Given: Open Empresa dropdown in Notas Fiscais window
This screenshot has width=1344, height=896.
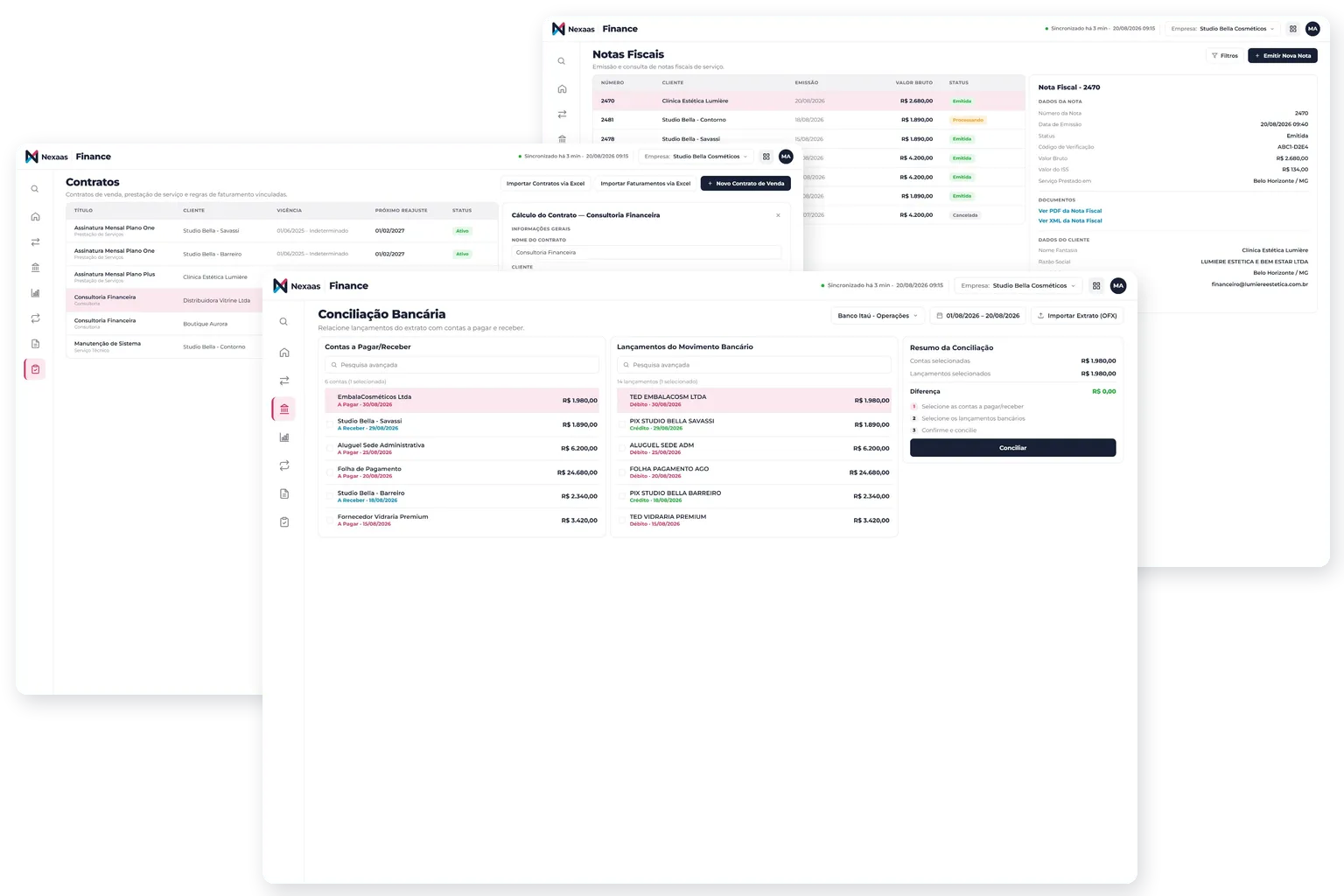Looking at the screenshot, I should pos(1222,29).
